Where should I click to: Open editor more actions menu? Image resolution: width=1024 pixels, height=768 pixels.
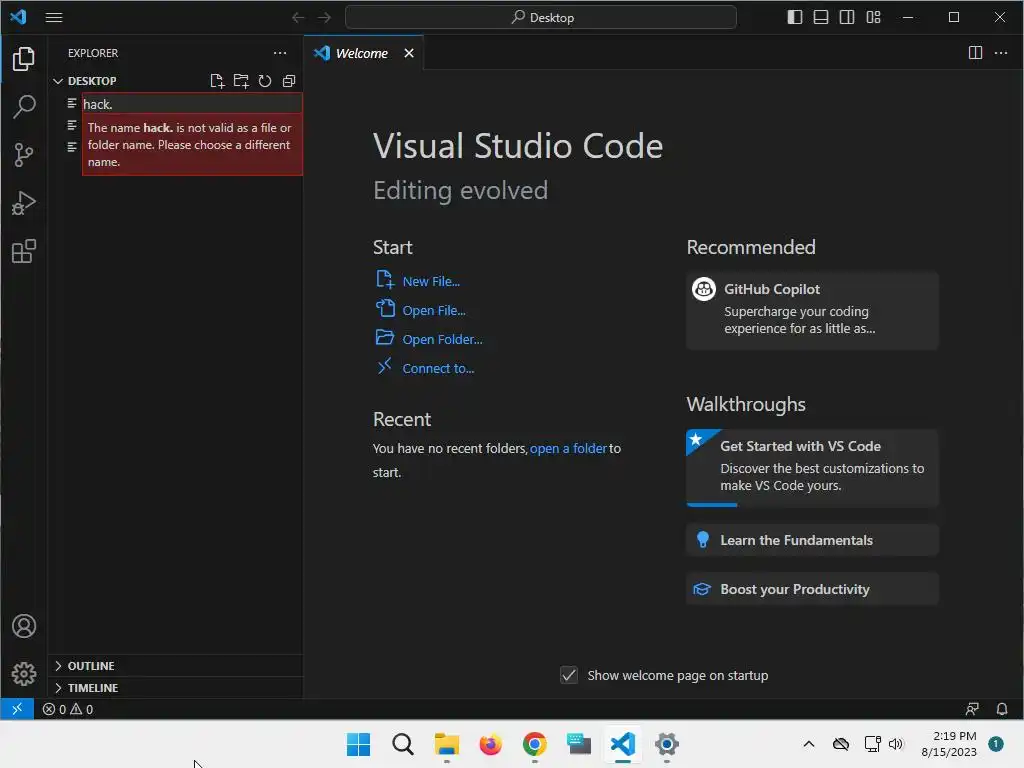click(1000, 53)
